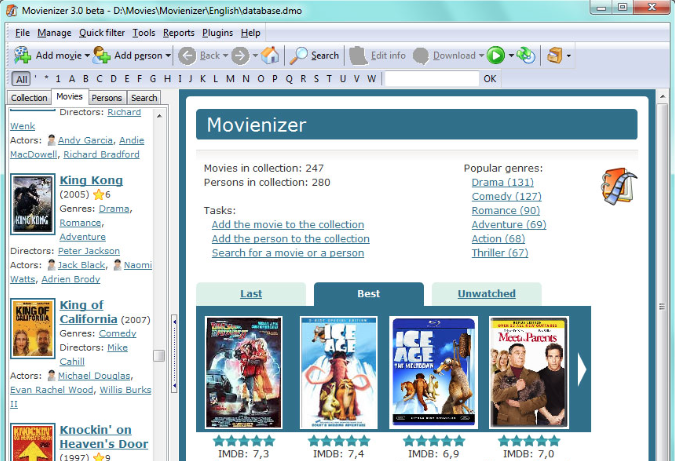The image size is (675, 461).
Task: Click the OK button by filter field
Action: tap(489, 79)
